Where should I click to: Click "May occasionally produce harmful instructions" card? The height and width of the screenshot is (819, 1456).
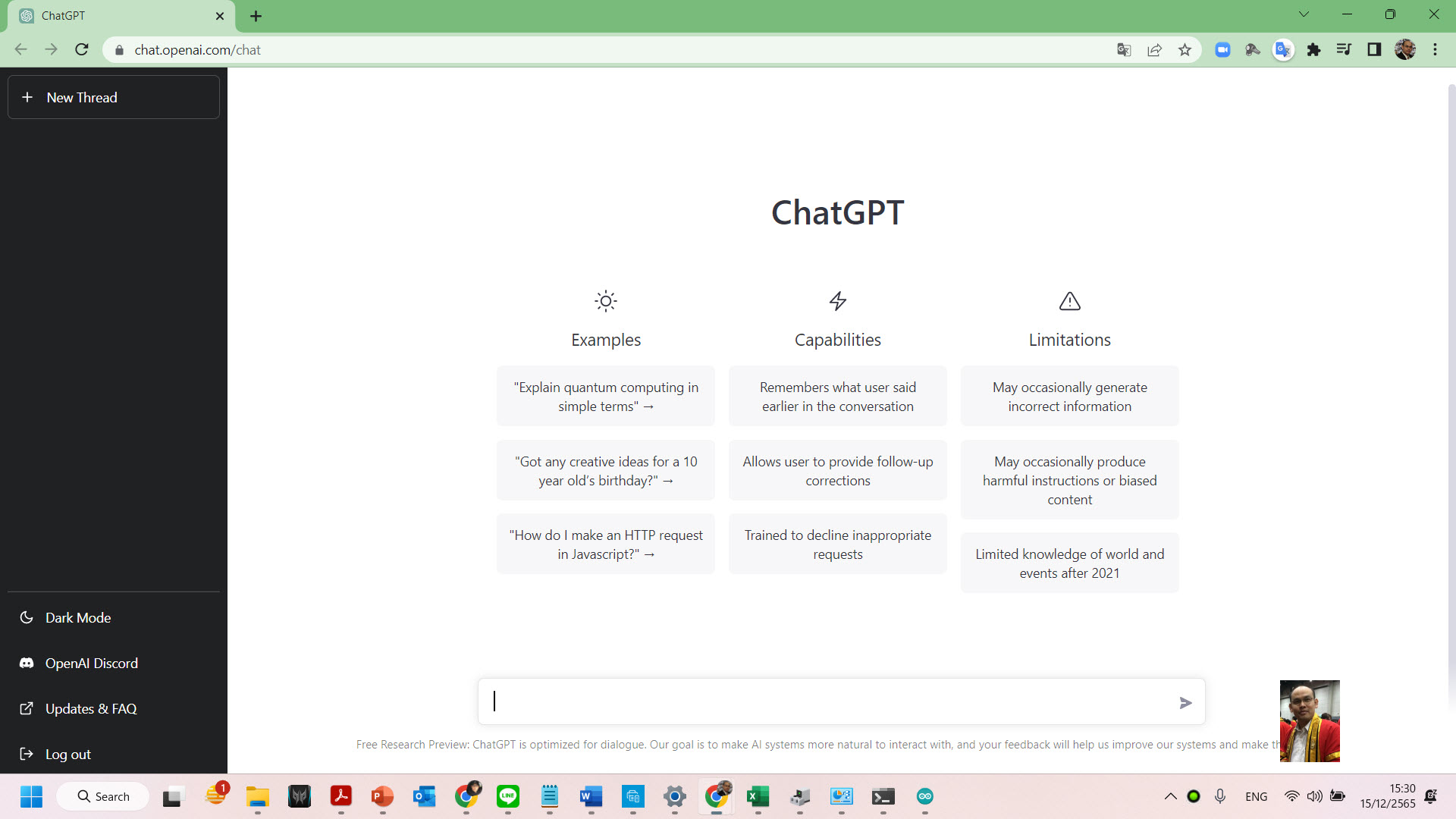click(x=1070, y=480)
